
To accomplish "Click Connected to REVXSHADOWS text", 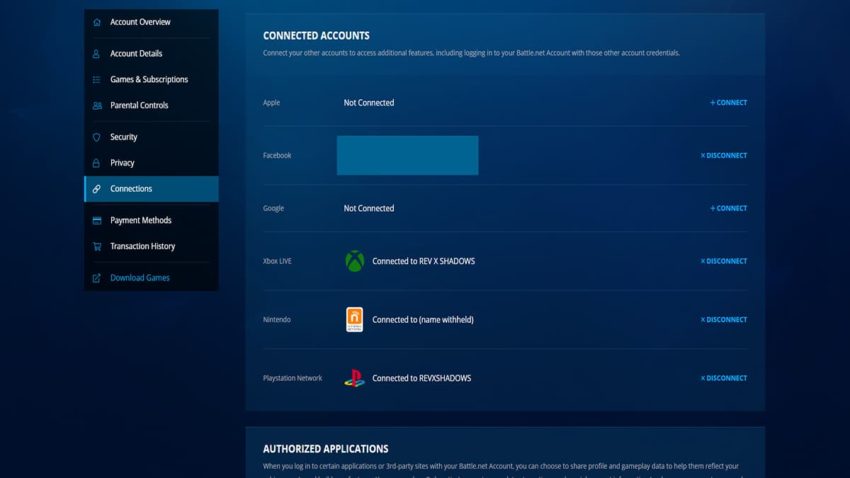I will pyautogui.click(x=421, y=378).
